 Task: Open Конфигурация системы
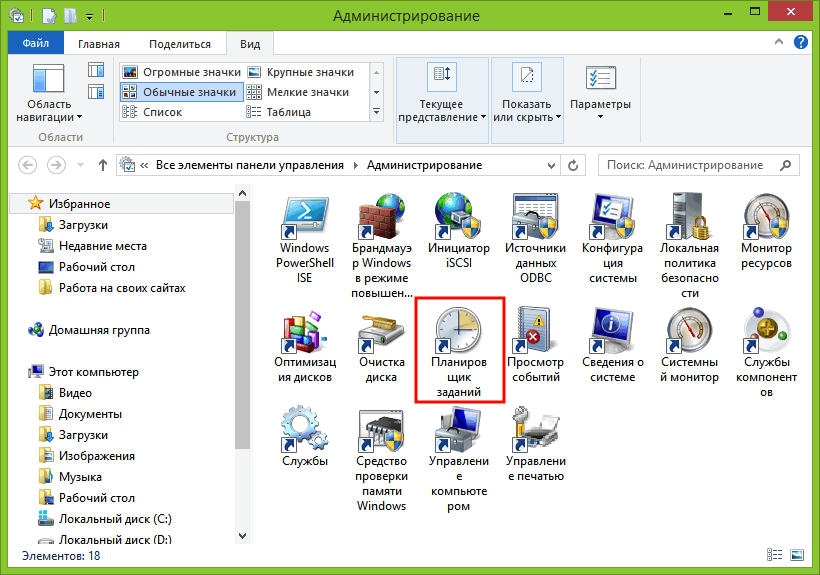coord(612,239)
